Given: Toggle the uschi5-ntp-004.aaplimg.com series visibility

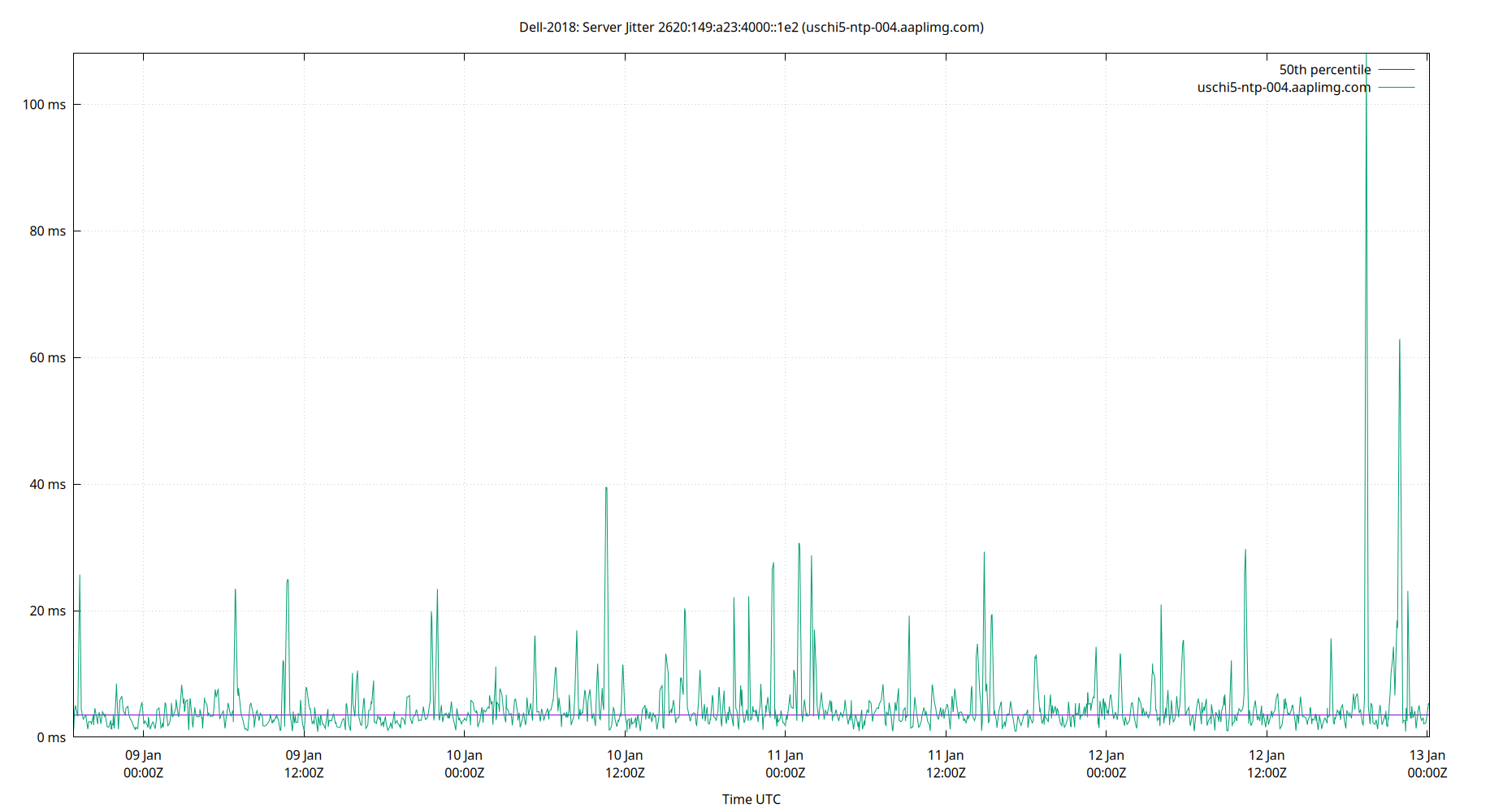Looking at the screenshot, I should [x=1282, y=87].
